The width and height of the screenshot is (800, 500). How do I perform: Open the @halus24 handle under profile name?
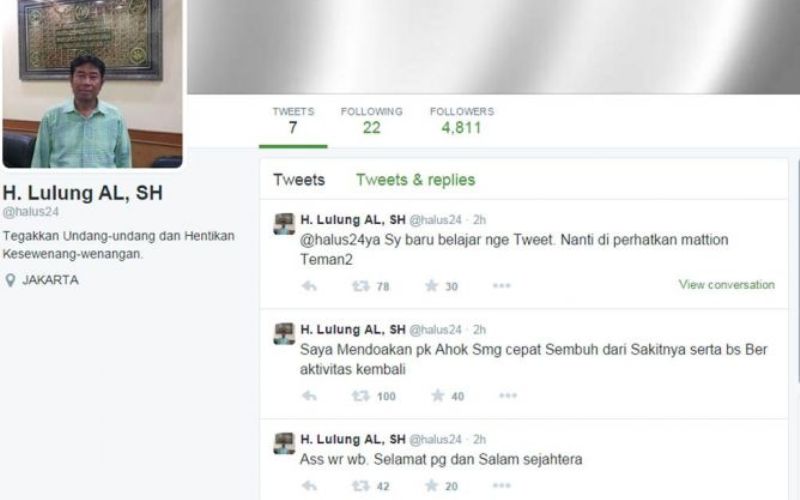pyautogui.click(x=31, y=212)
